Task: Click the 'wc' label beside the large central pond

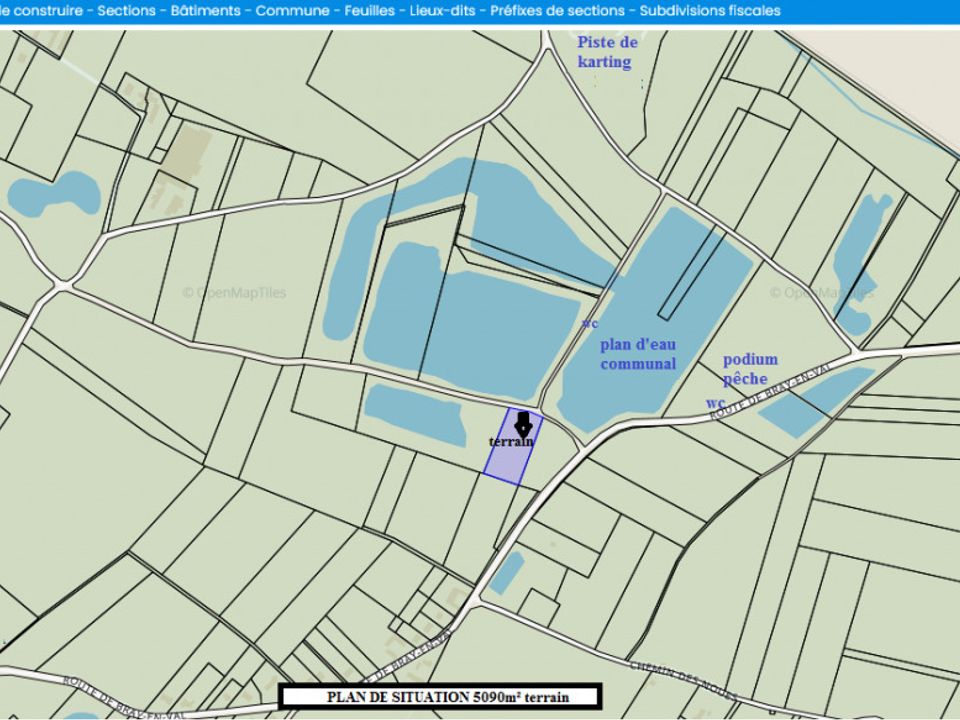Action: [590, 323]
